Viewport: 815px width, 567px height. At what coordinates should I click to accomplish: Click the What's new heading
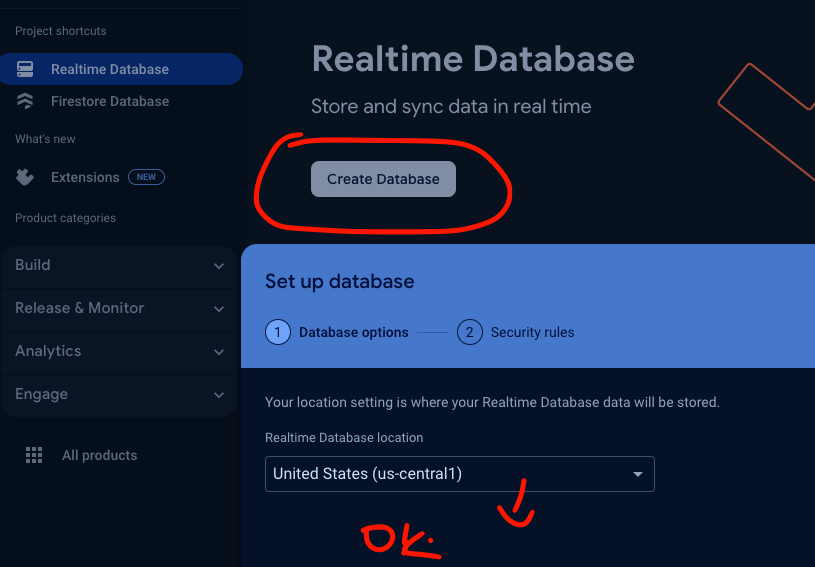[x=45, y=139]
